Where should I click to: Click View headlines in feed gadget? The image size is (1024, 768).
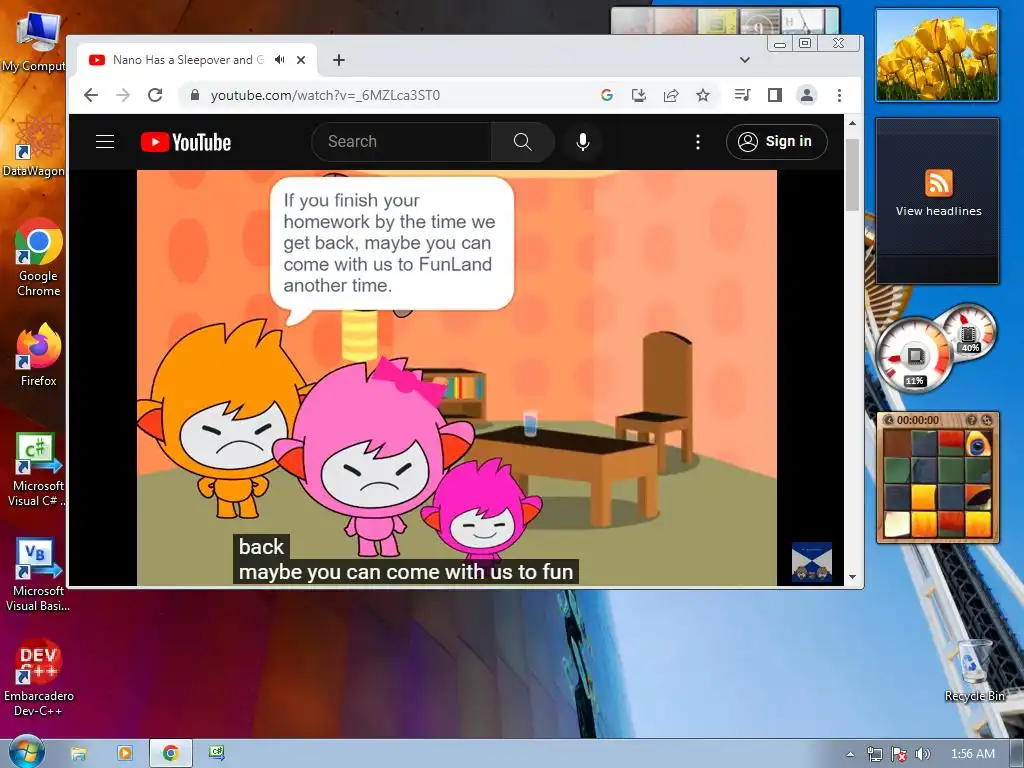coord(938,211)
